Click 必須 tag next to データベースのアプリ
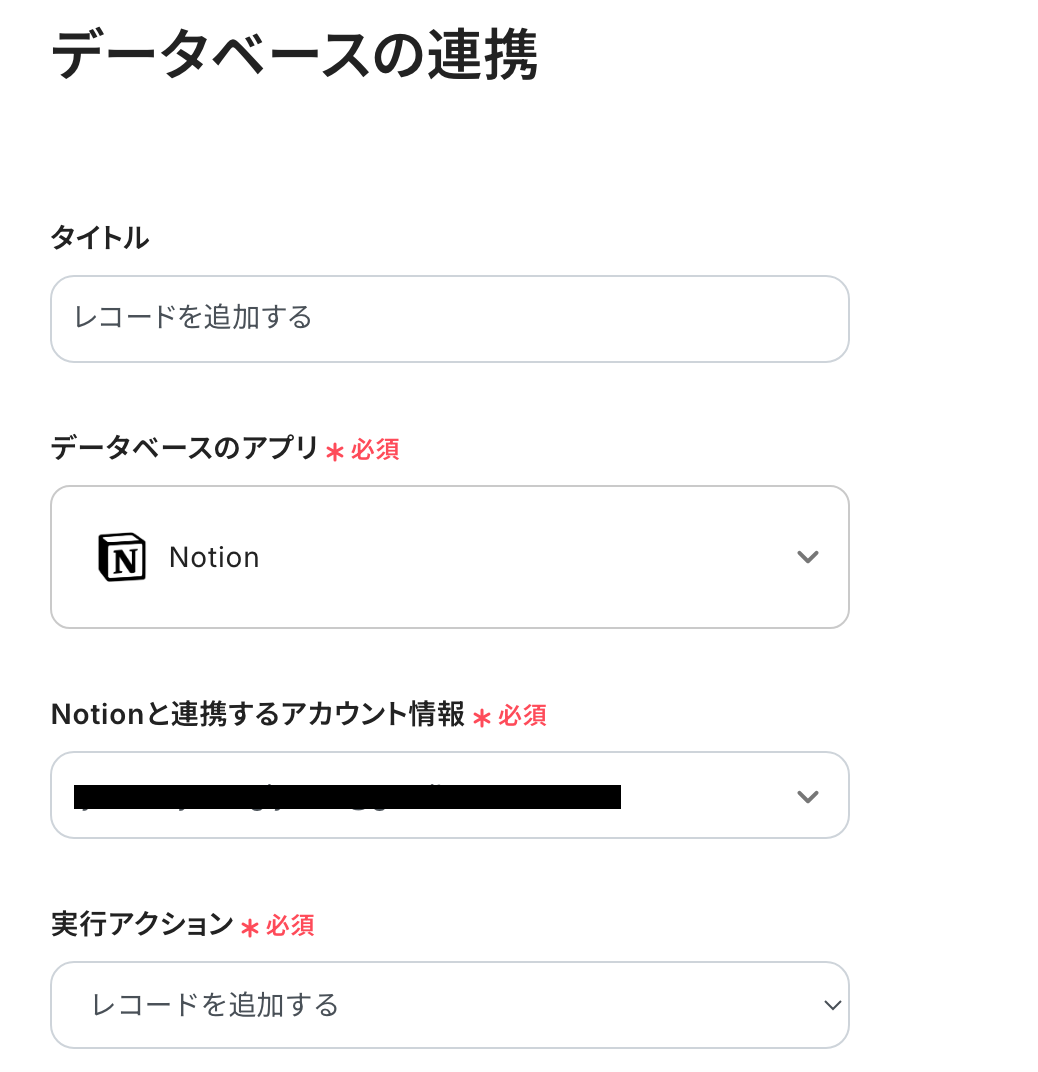This screenshot has height=1072, width=1038. tap(375, 450)
